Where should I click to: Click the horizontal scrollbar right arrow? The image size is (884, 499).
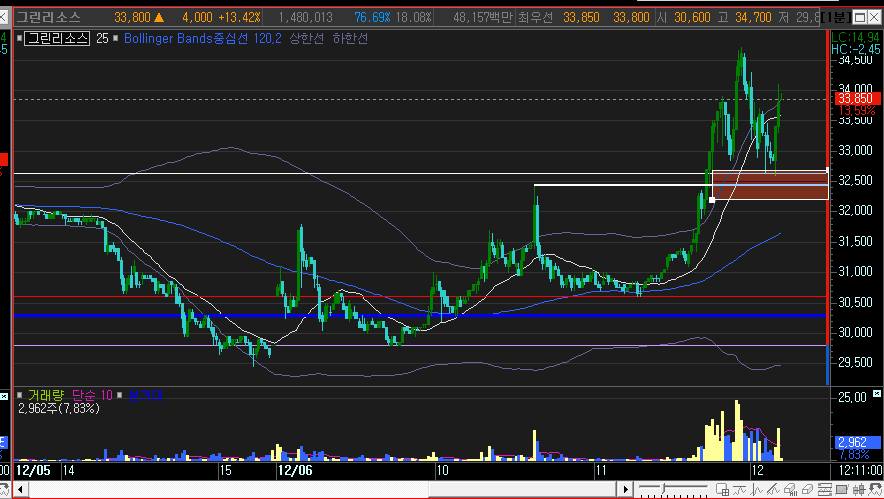click(x=625, y=489)
